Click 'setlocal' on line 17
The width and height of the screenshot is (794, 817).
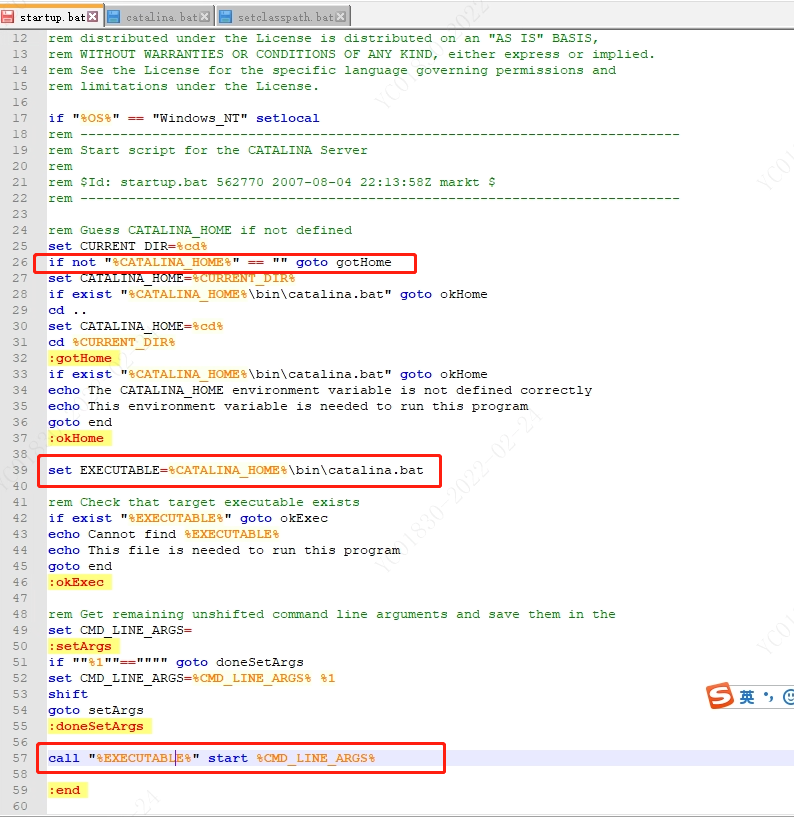pyautogui.click(x=288, y=118)
